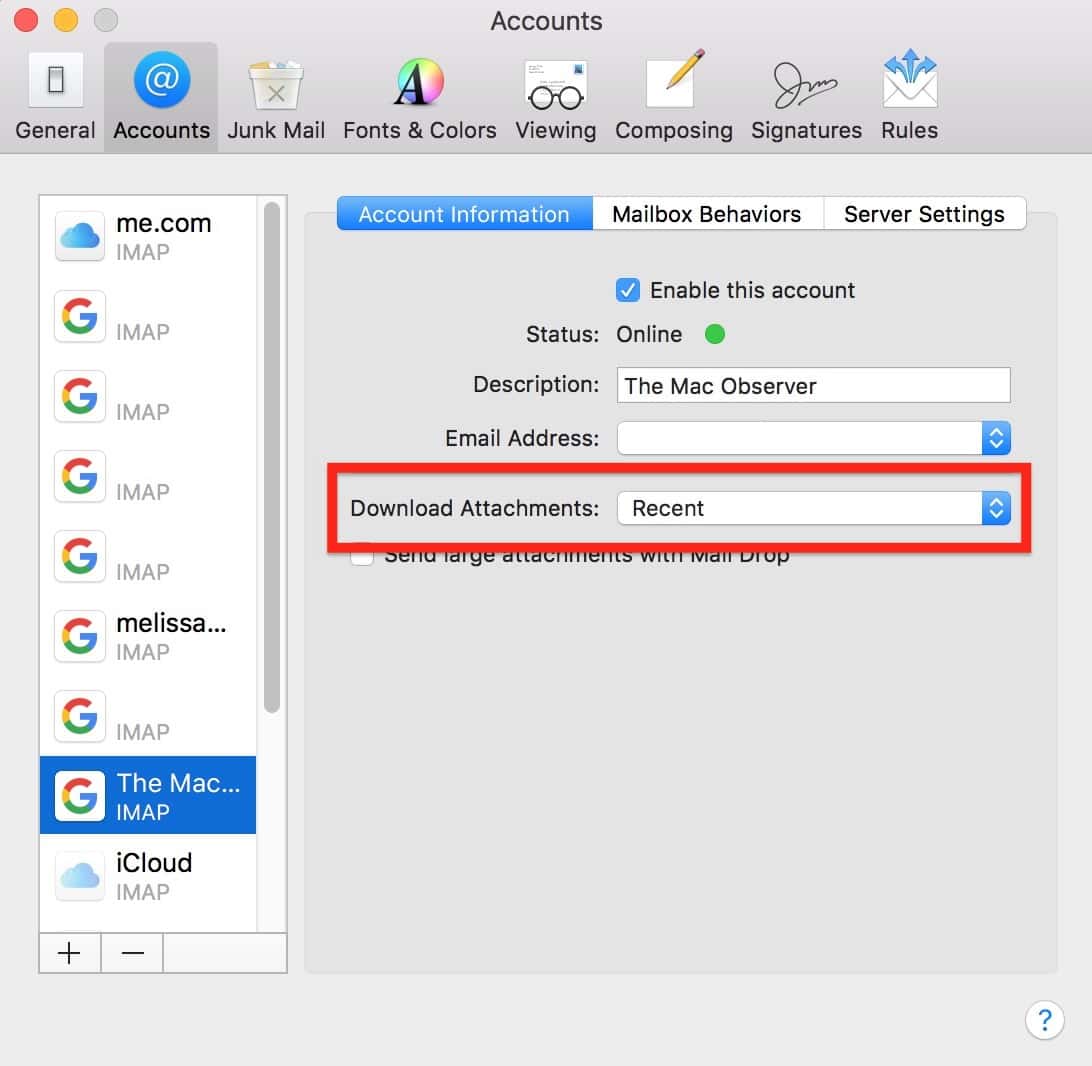Click the help question mark button
1092x1066 pixels.
pos(1044,1020)
